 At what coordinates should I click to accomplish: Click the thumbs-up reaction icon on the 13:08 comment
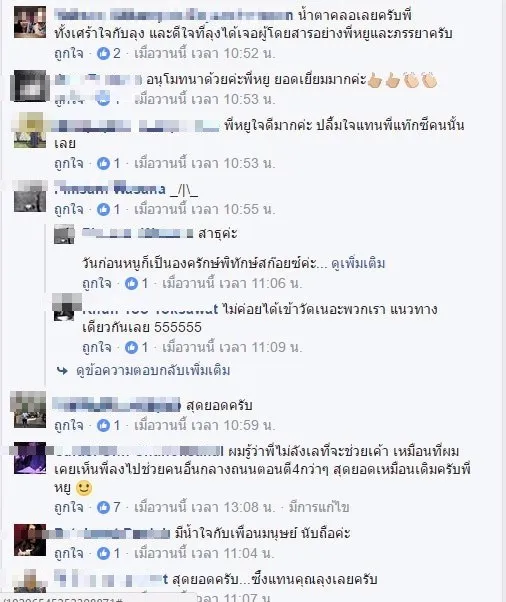click(x=103, y=508)
